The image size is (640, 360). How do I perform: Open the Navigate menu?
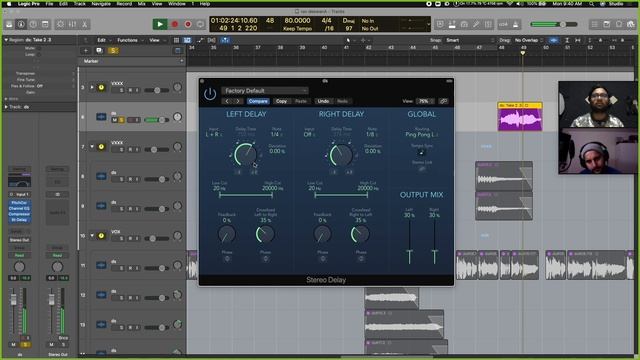[101, 4]
